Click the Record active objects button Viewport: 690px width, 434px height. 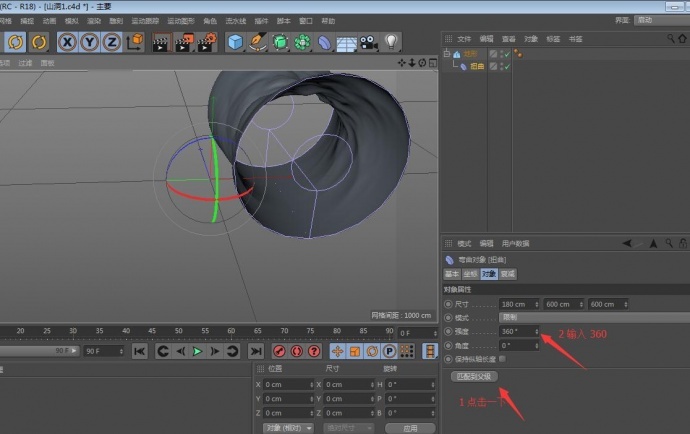point(279,351)
